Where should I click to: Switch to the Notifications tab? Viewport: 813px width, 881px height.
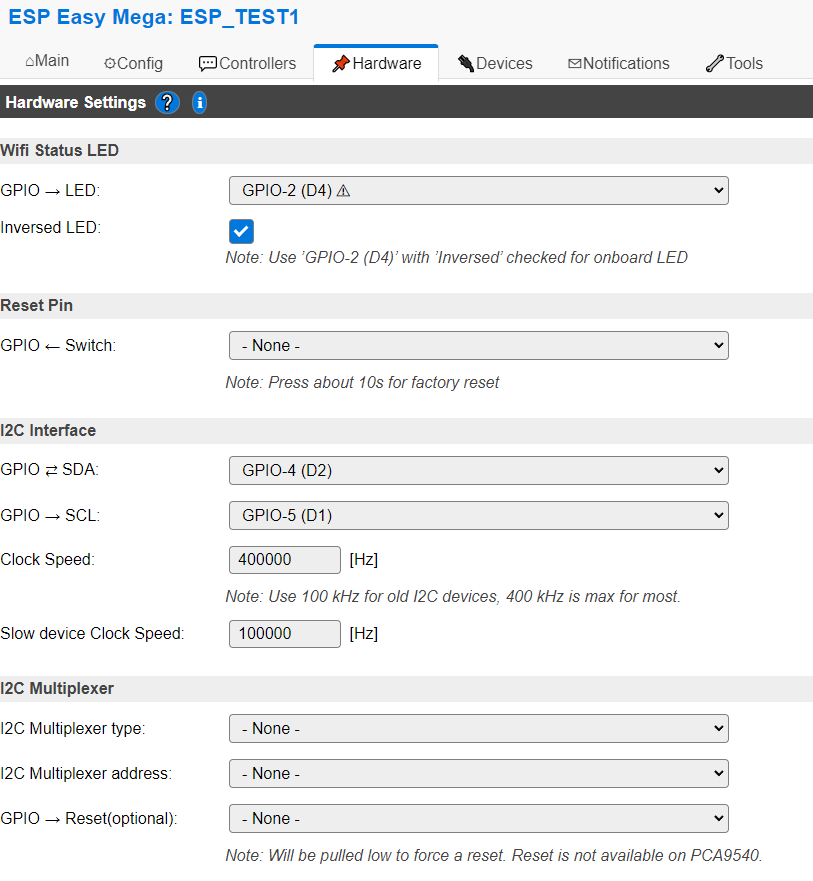tap(619, 63)
